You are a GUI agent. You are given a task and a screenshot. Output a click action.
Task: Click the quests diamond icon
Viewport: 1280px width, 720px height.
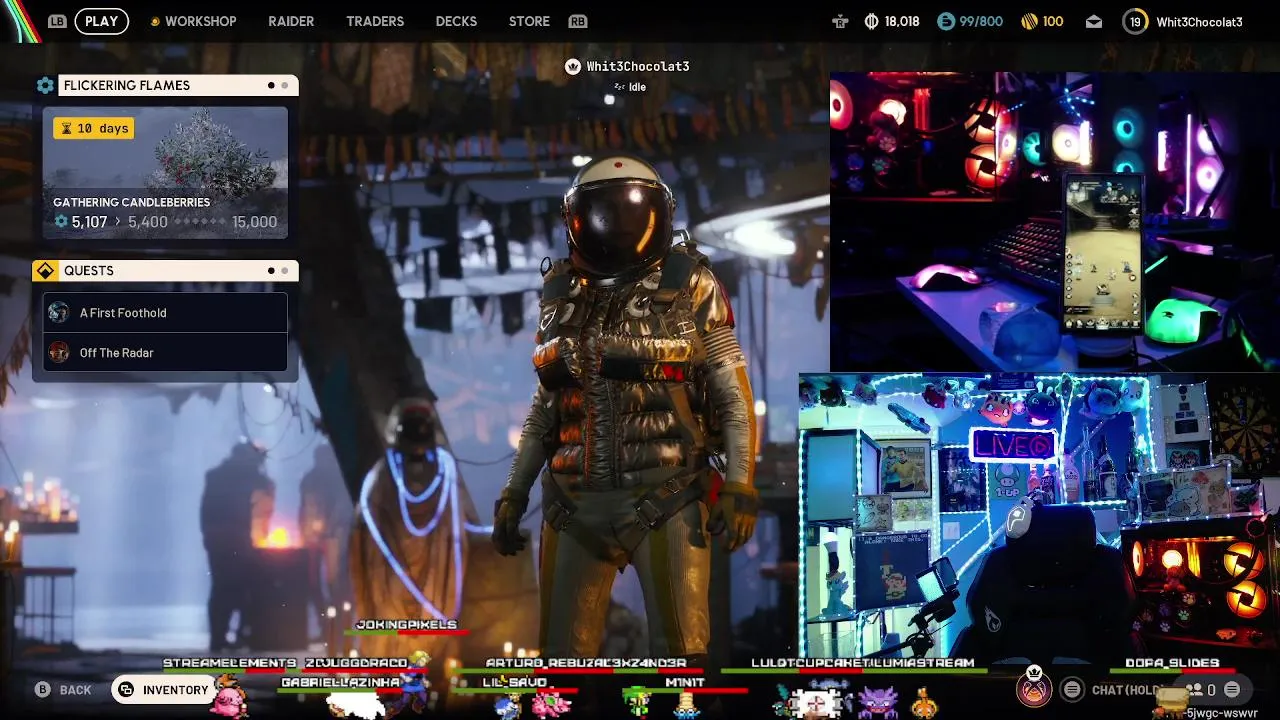tap(45, 271)
